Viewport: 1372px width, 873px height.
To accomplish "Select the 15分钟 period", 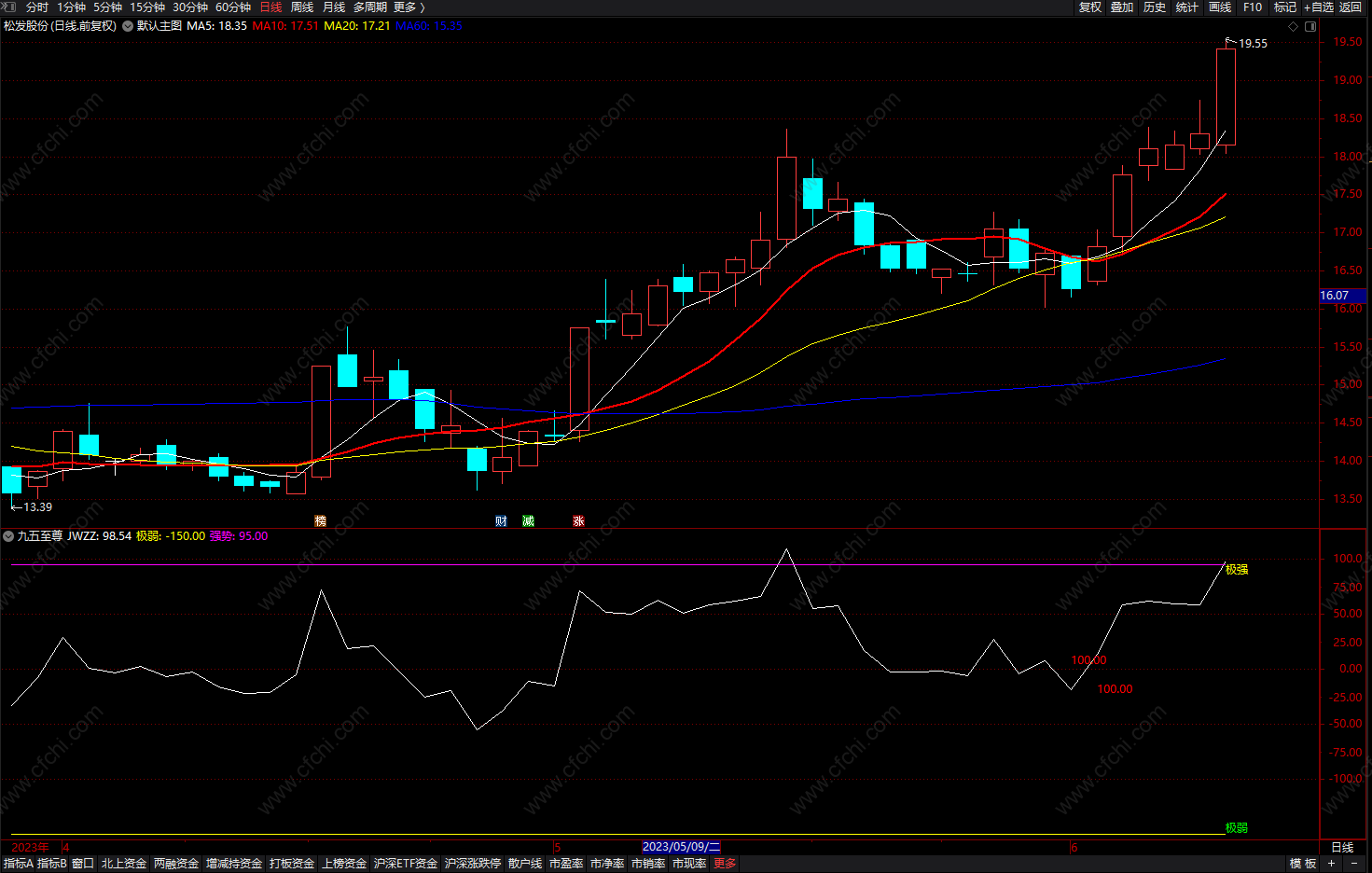I will 147,7.
